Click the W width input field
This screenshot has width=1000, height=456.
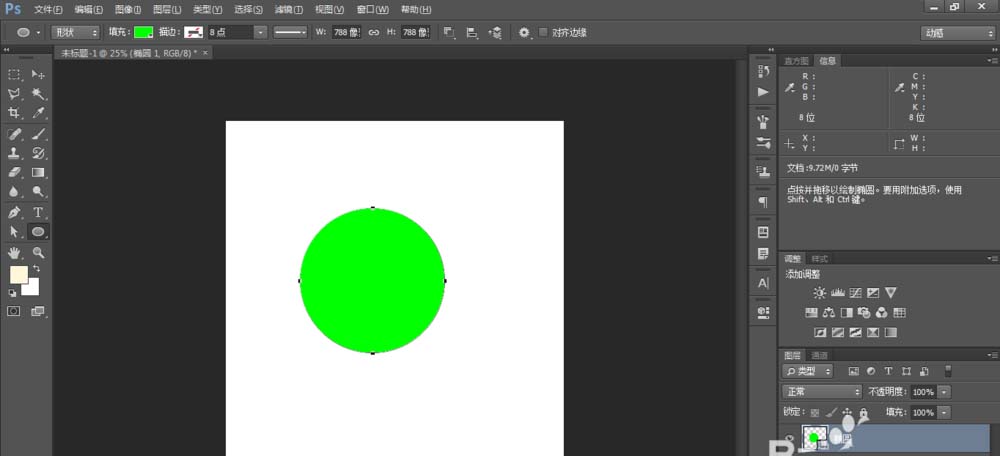tap(346, 33)
